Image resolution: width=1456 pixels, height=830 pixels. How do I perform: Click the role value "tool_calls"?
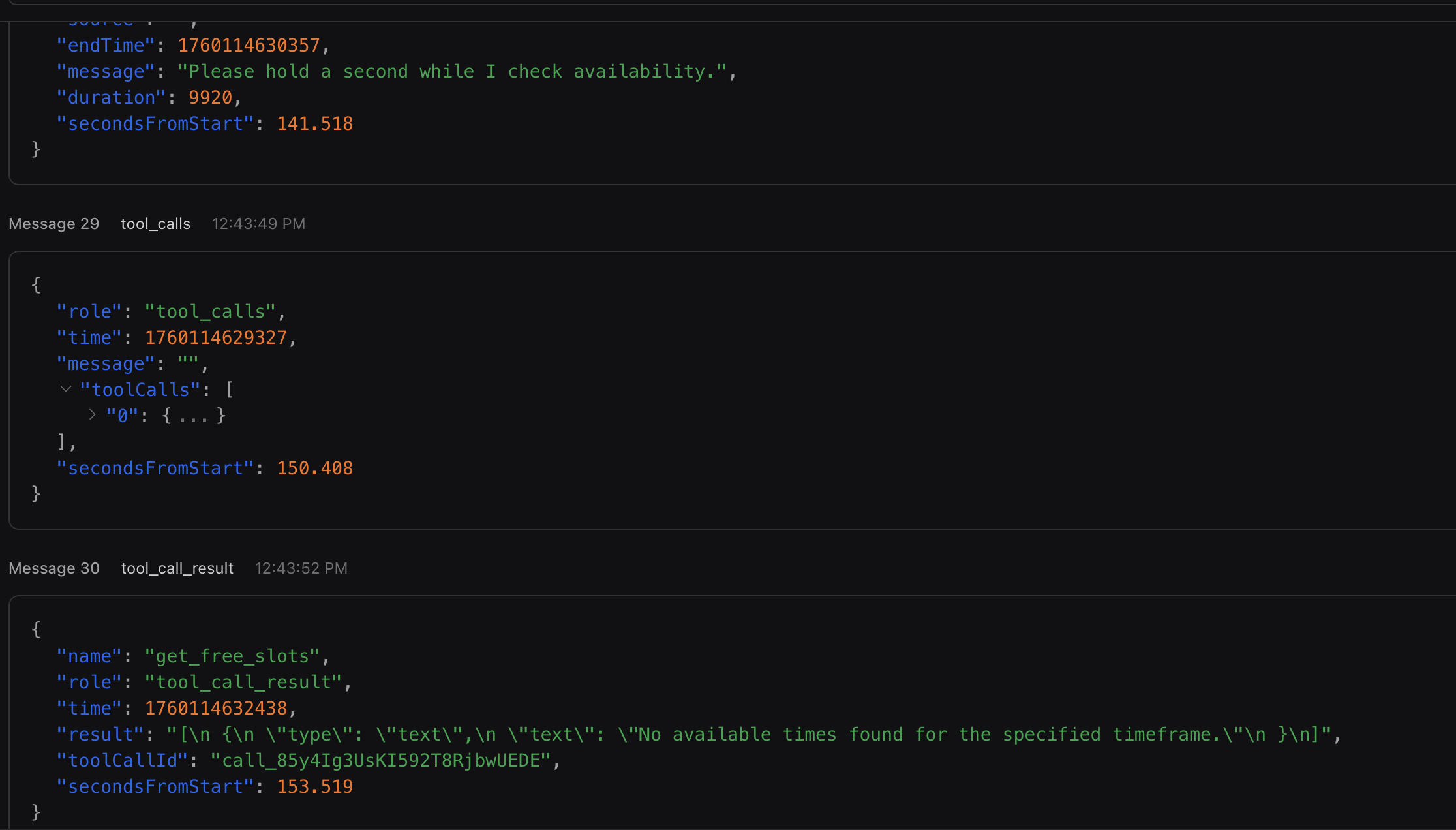211,312
